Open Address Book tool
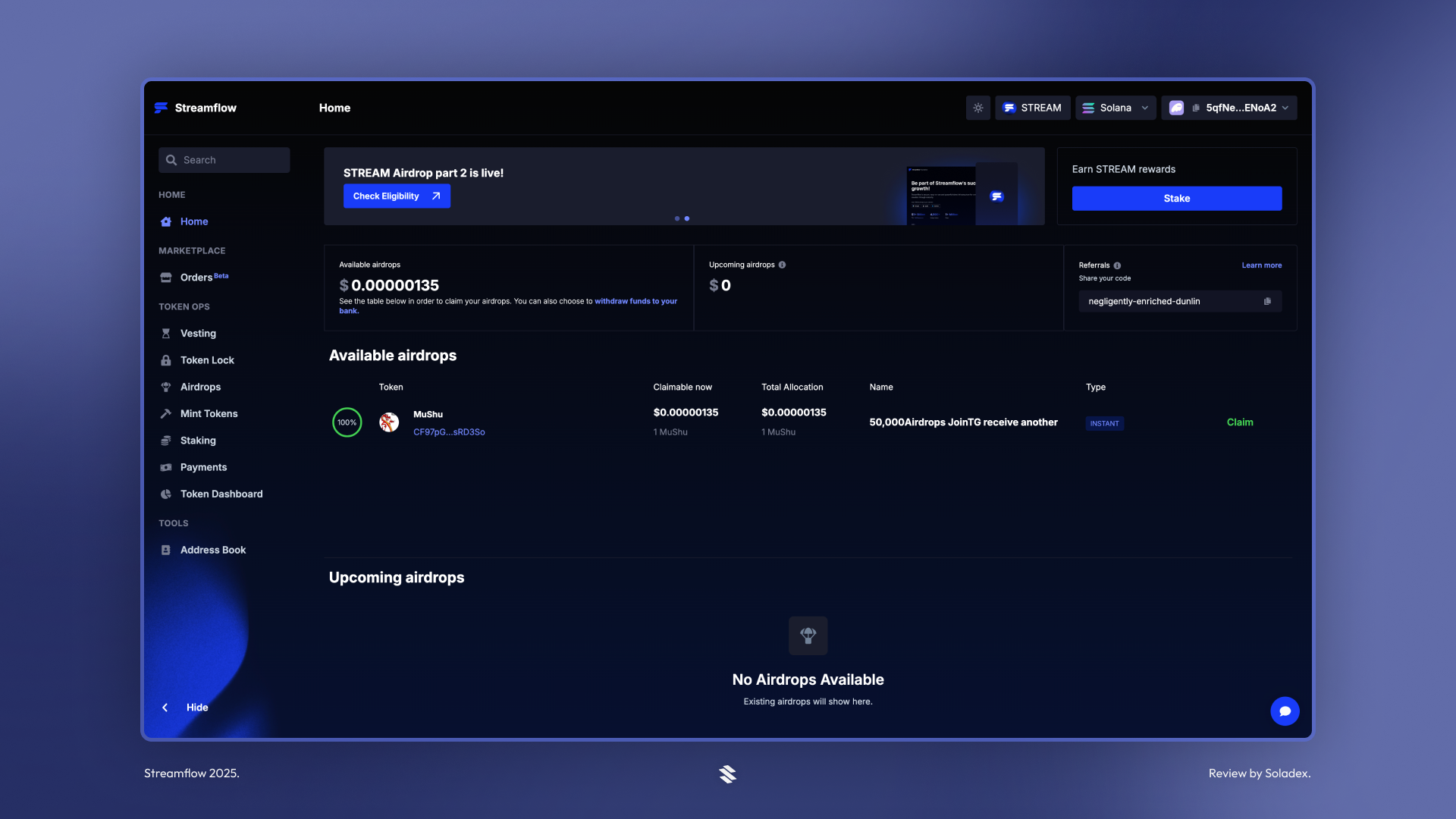The height and width of the screenshot is (819, 1456). coord(213,550)
